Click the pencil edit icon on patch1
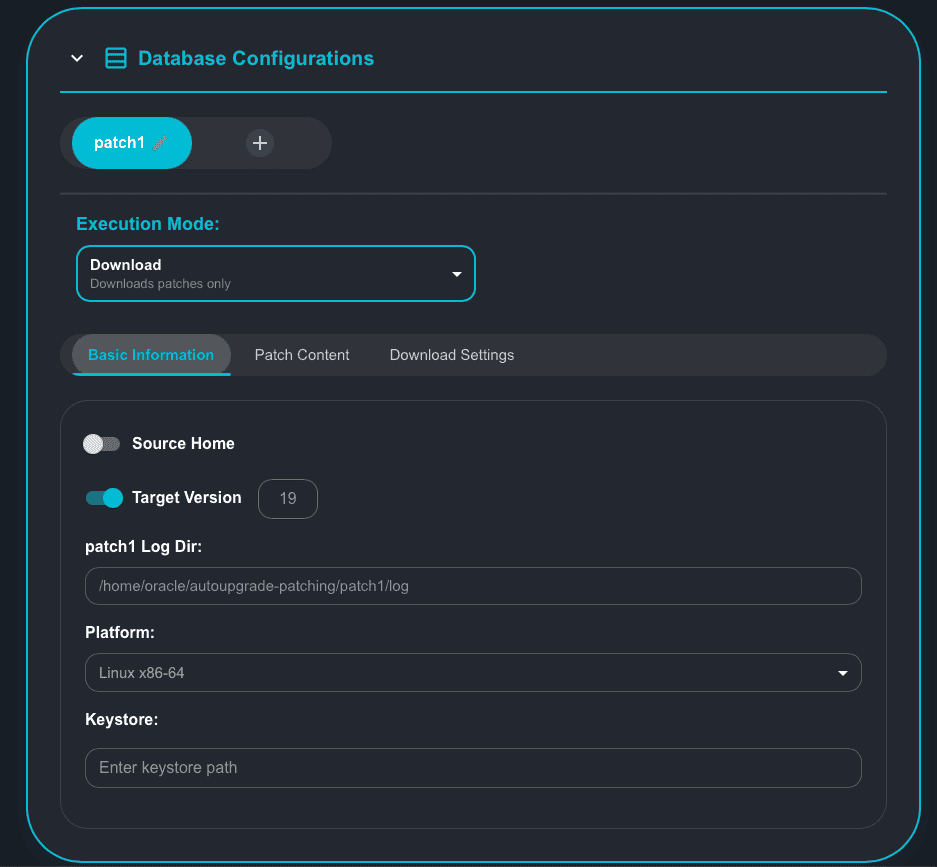 point(160,143)
